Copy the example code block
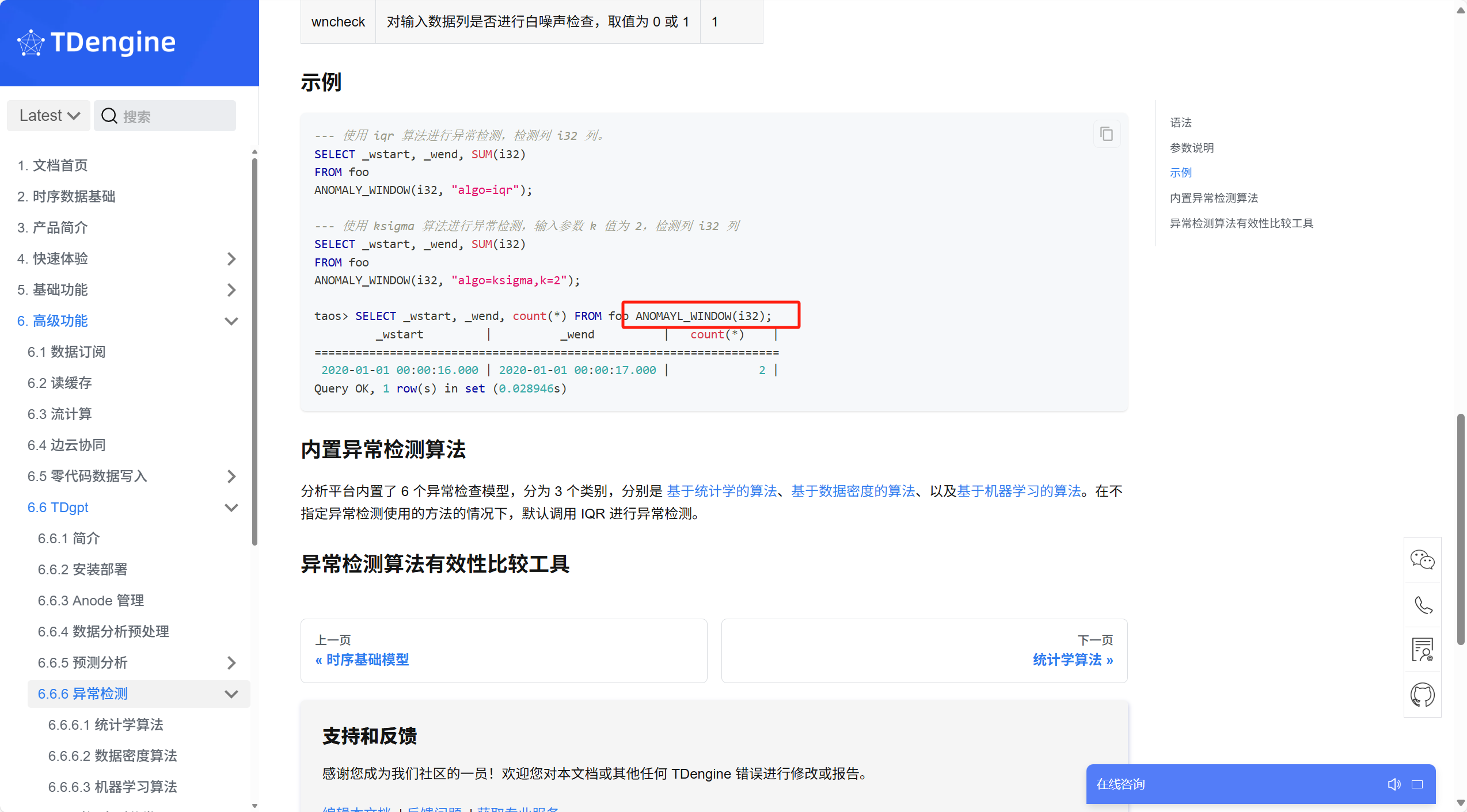Image resolution: width=1467 pixels, height=812 pixels. pyautogui.click(x=1106, y=134)
